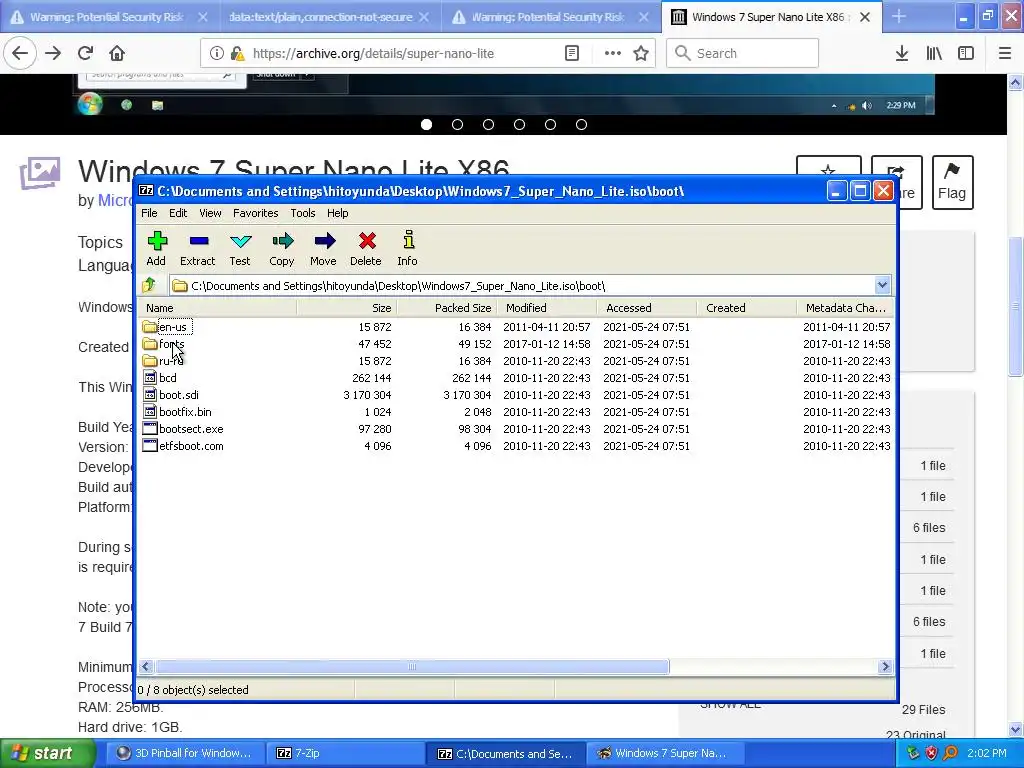The height and width of the screenshot is (768, 1024).
Task: Switch to data:text/plain connection-not-secure tab
Action: [x=320, y=17]
